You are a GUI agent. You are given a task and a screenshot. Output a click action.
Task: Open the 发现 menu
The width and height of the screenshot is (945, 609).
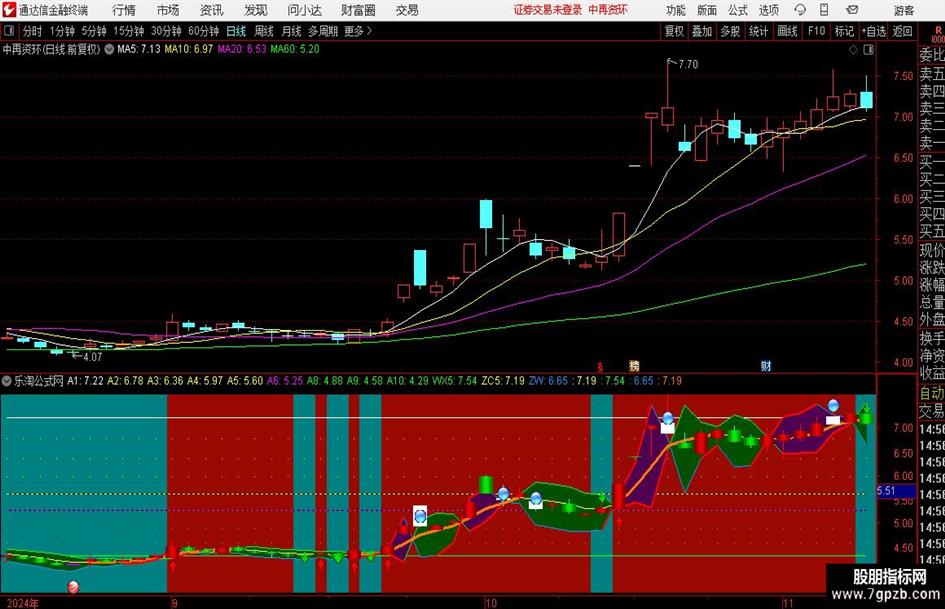coord(256,10)
